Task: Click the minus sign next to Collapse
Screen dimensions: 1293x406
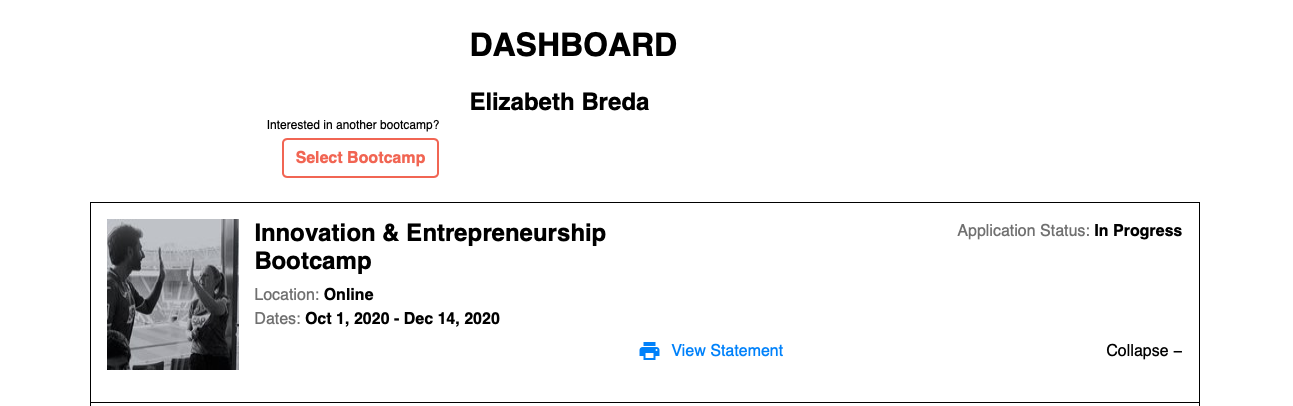Action: [x=1177, y=351]
